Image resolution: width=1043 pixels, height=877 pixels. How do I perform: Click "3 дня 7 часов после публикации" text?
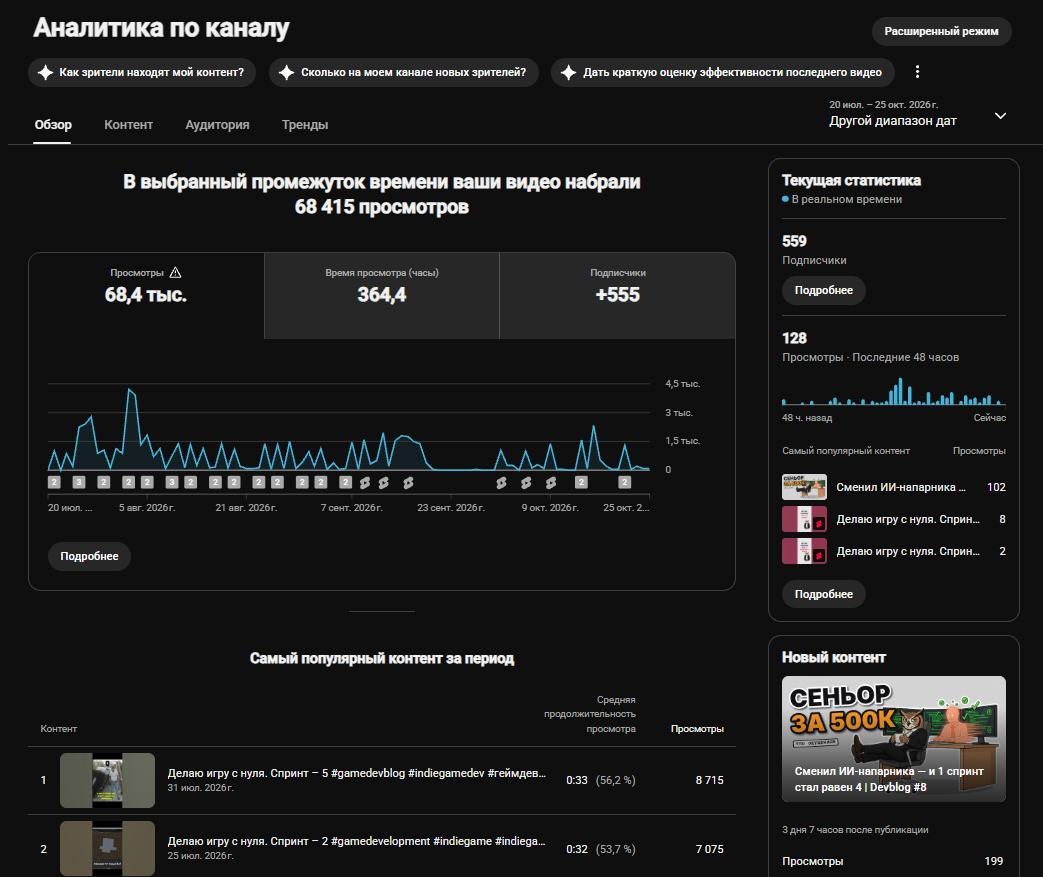[855, 830]
